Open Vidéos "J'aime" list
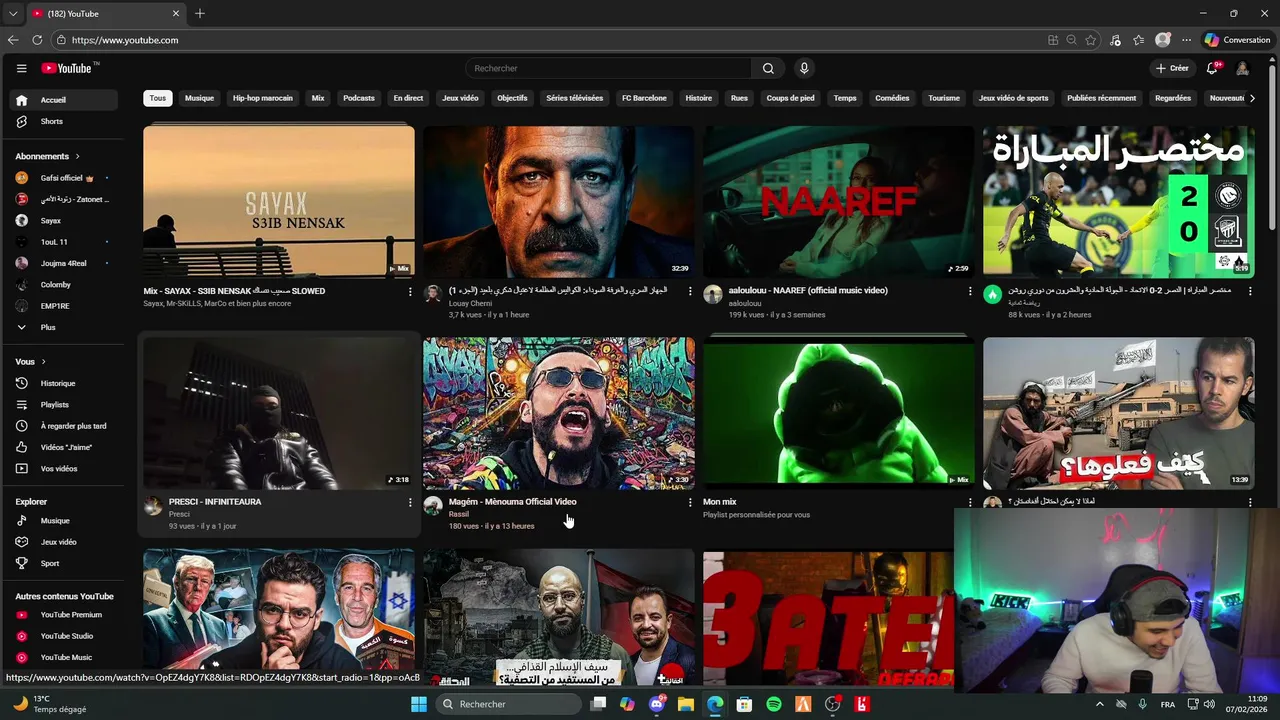 click(x=62, y=447)
